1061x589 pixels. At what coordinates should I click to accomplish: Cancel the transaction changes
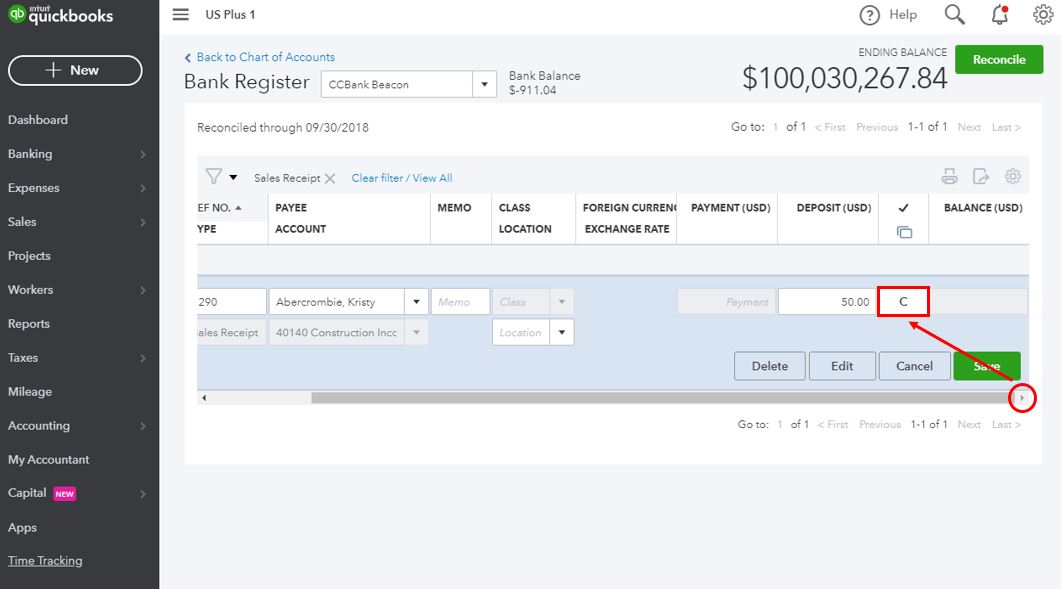click(x=914, y=366)
